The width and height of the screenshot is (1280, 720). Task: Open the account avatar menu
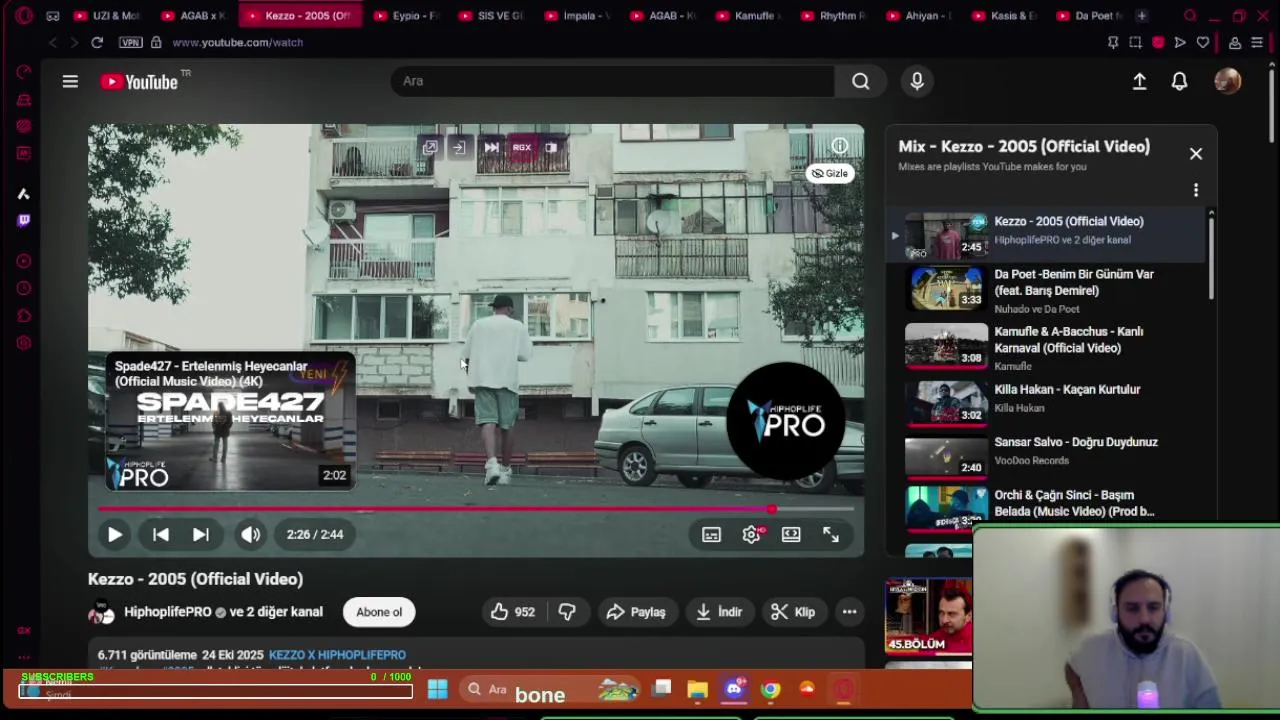coord(1227,81)
